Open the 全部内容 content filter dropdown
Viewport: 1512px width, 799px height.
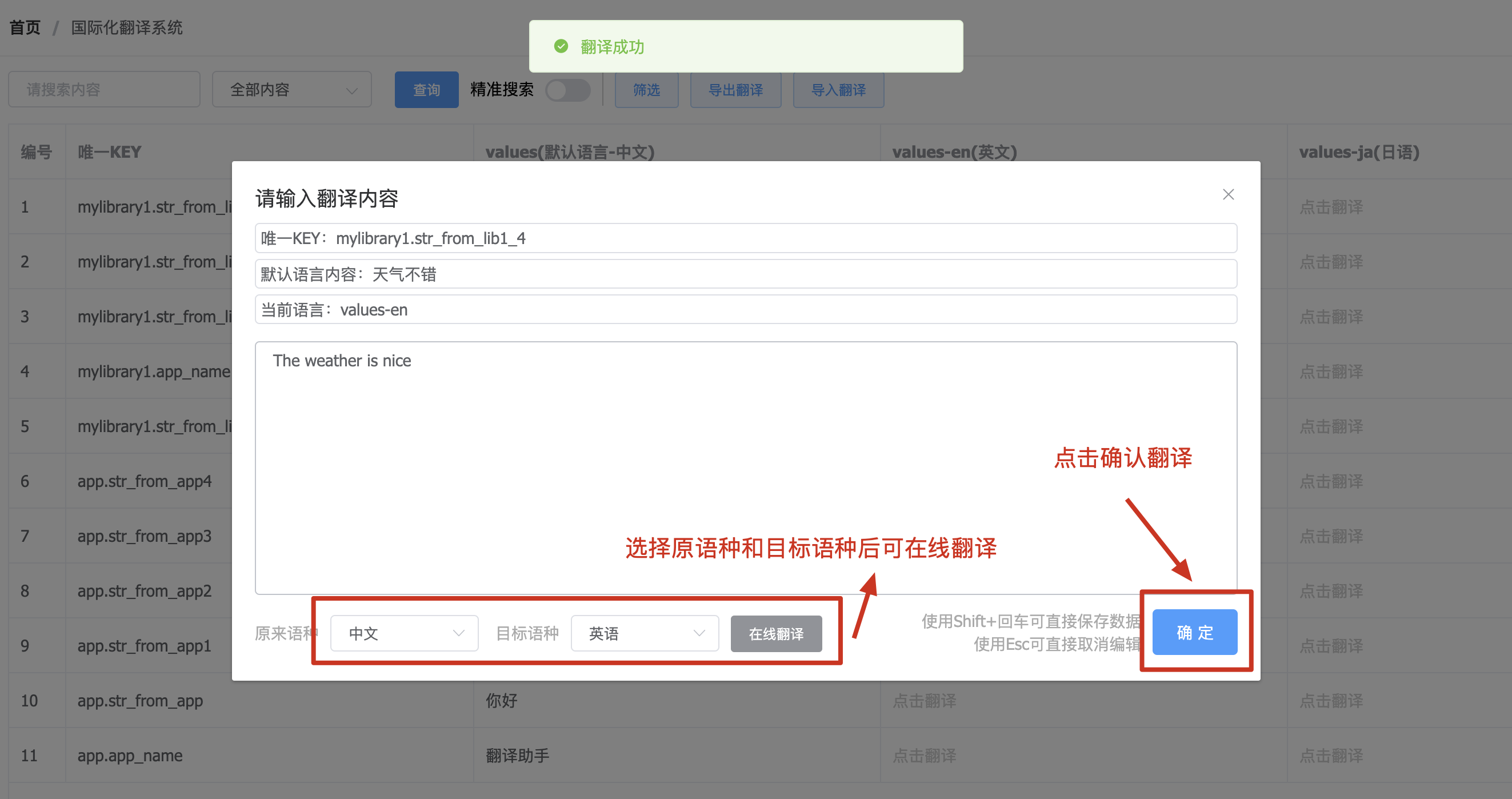[x=292, y=90]
